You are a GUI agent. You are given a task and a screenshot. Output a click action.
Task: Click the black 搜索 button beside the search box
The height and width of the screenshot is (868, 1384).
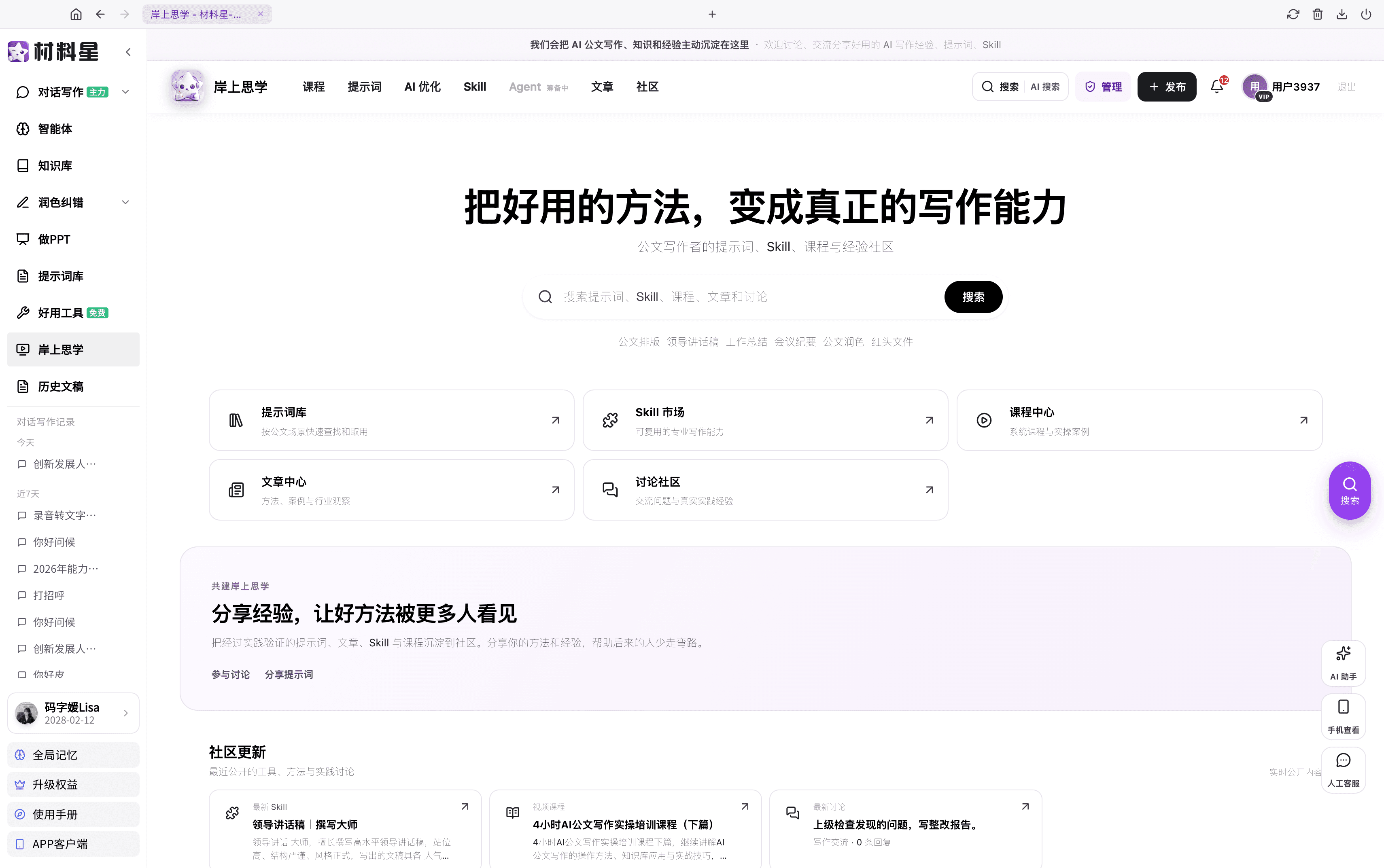tap(973, 297)
